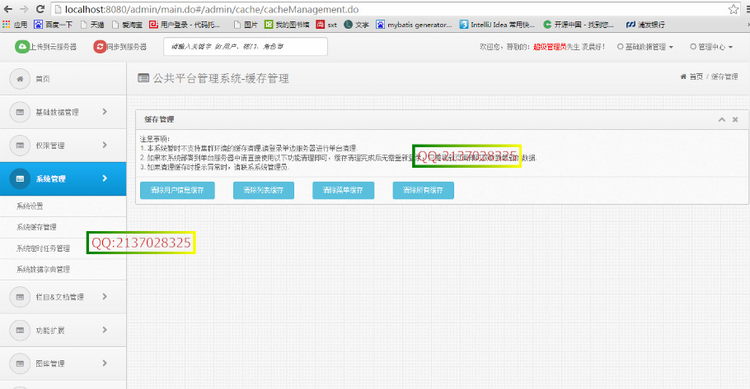Open the 天猫 bookmark
Screen dimensions: 750x389
click(92, 24)
